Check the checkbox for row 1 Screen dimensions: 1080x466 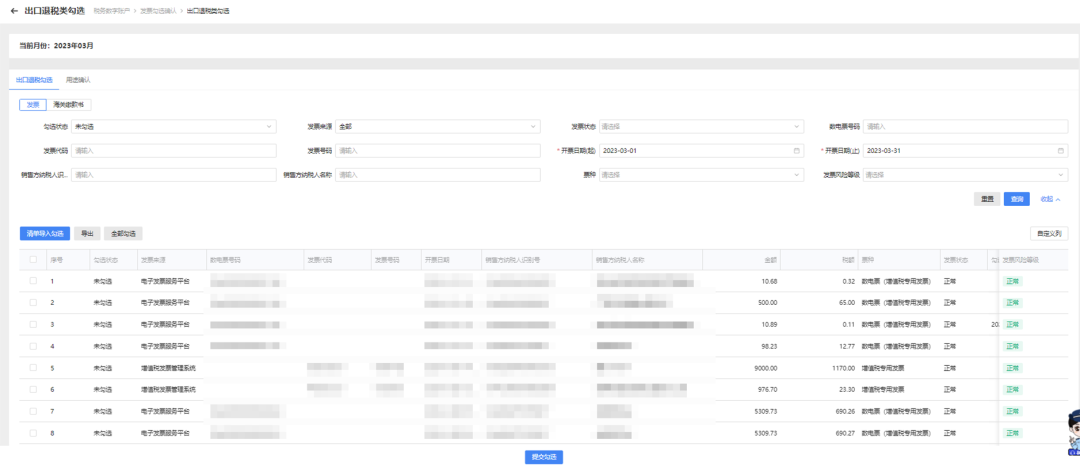click(x=33, y=281)
